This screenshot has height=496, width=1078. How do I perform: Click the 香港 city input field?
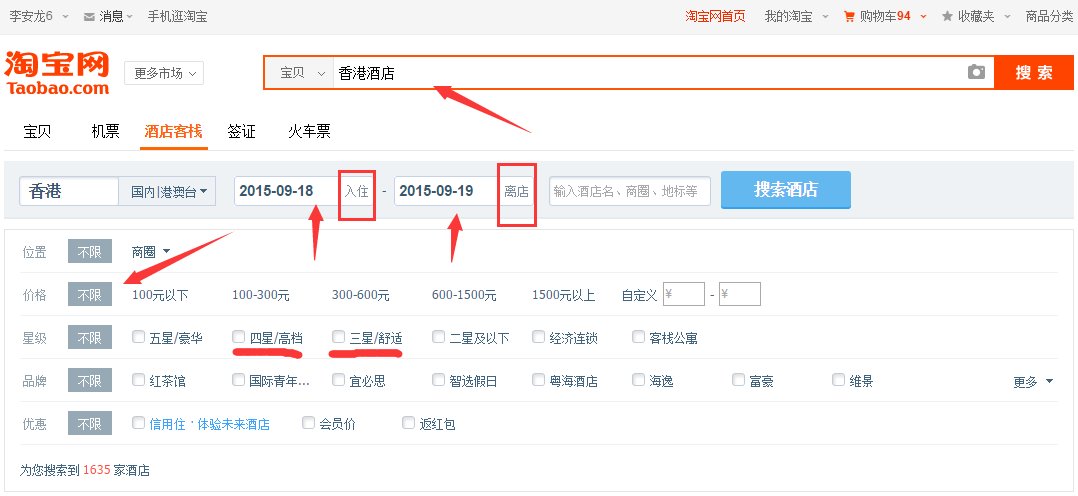[x=69, y=191]
